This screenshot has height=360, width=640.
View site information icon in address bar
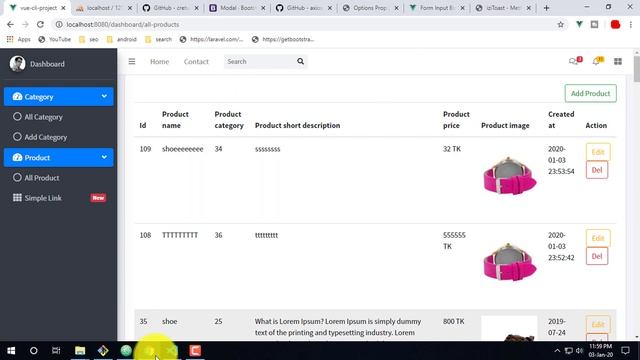tap(59, 24)
